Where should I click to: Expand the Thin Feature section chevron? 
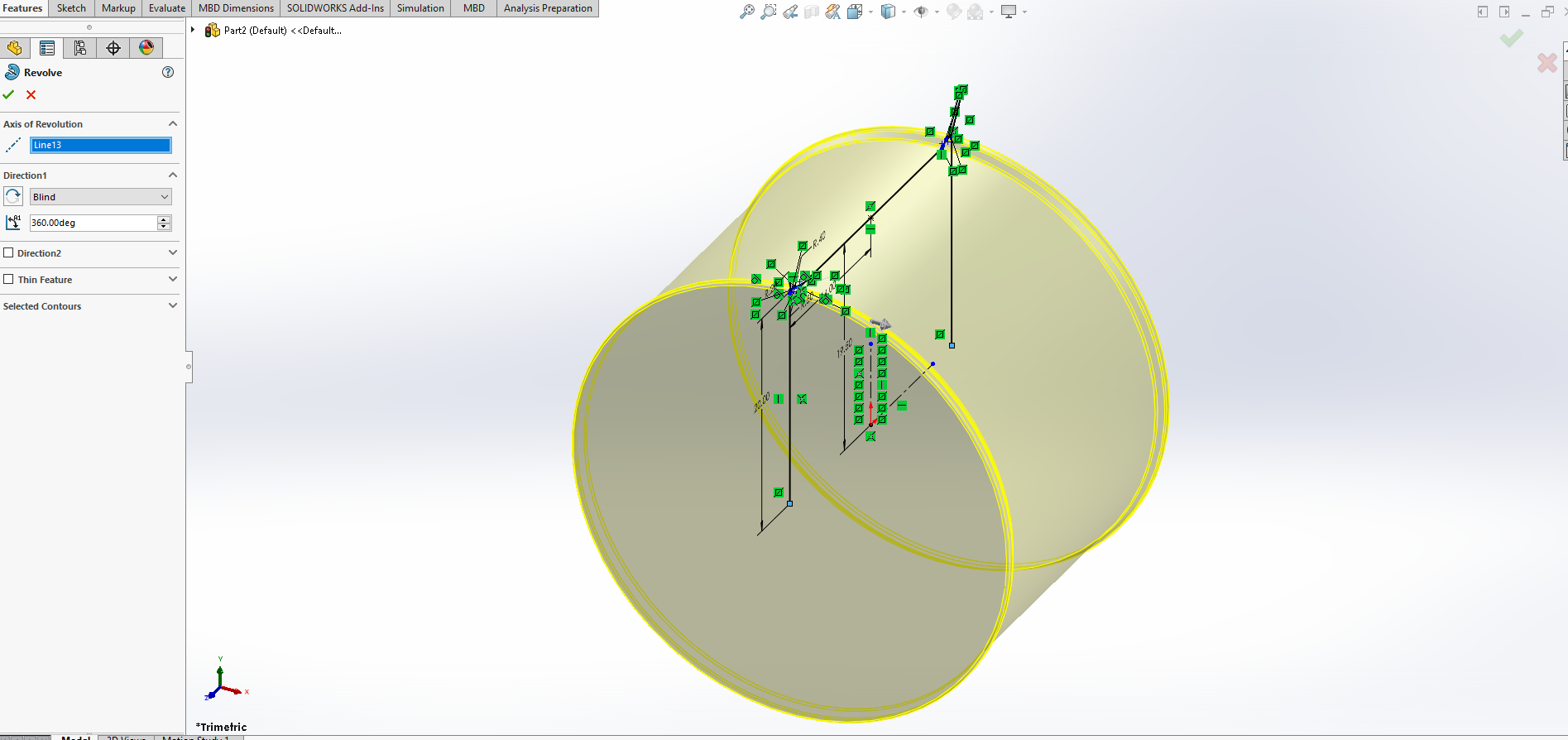173,279
